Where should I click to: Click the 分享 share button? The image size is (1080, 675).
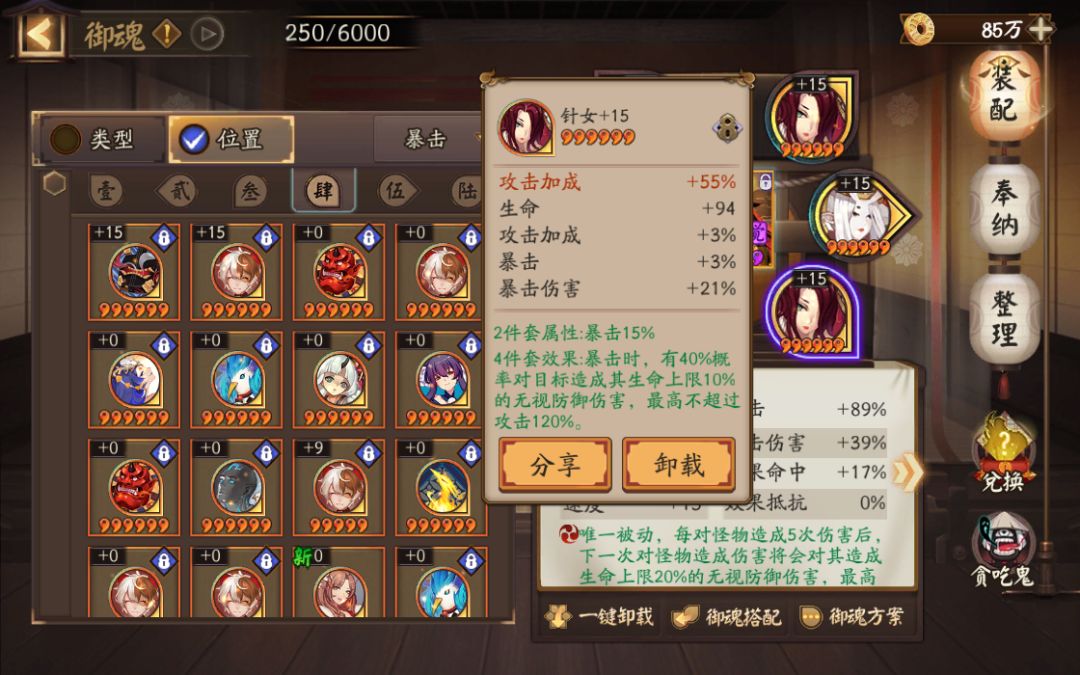pos(555,466)
